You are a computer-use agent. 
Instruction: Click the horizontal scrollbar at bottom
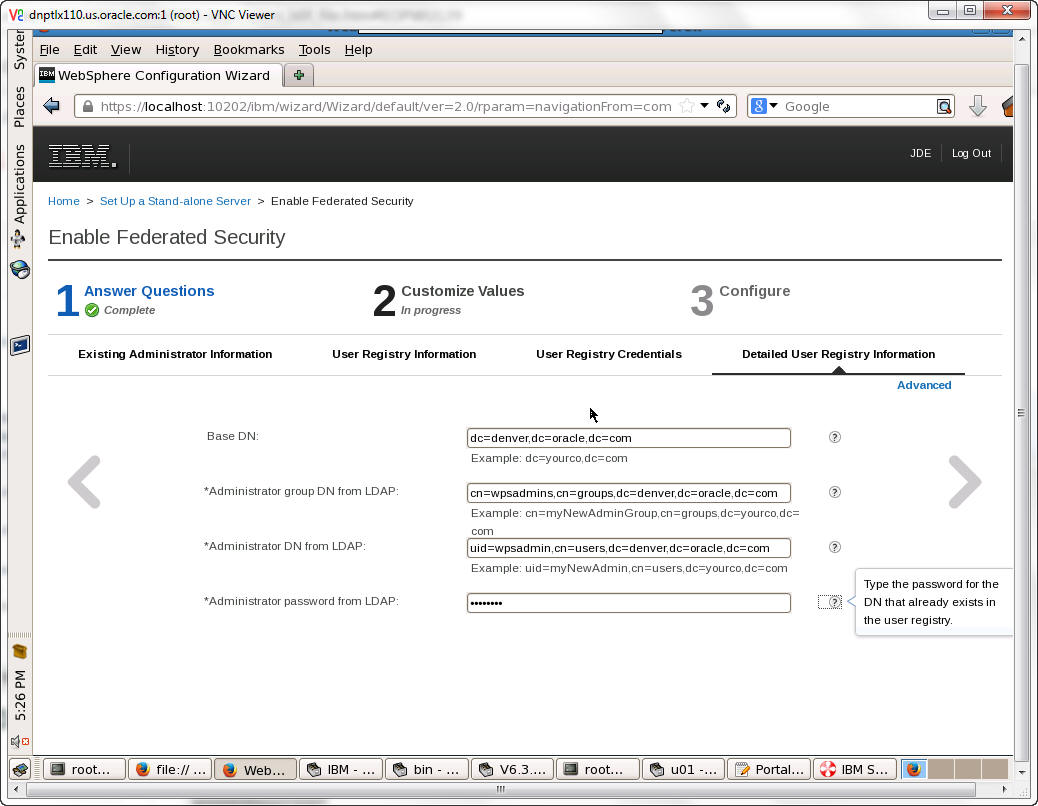click(500, 789)
